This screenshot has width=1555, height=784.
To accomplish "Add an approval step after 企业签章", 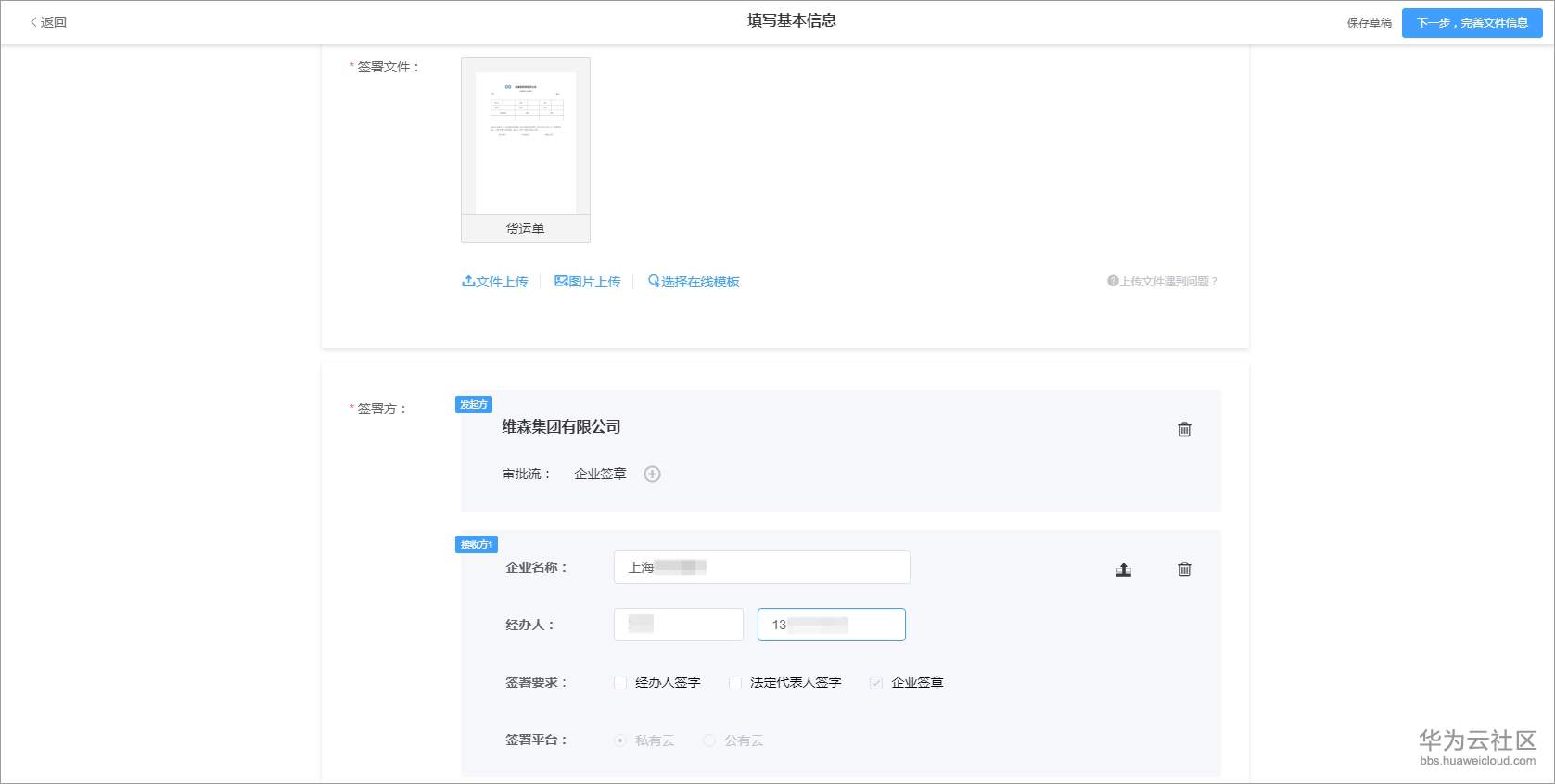I will (x=653, y=474).
